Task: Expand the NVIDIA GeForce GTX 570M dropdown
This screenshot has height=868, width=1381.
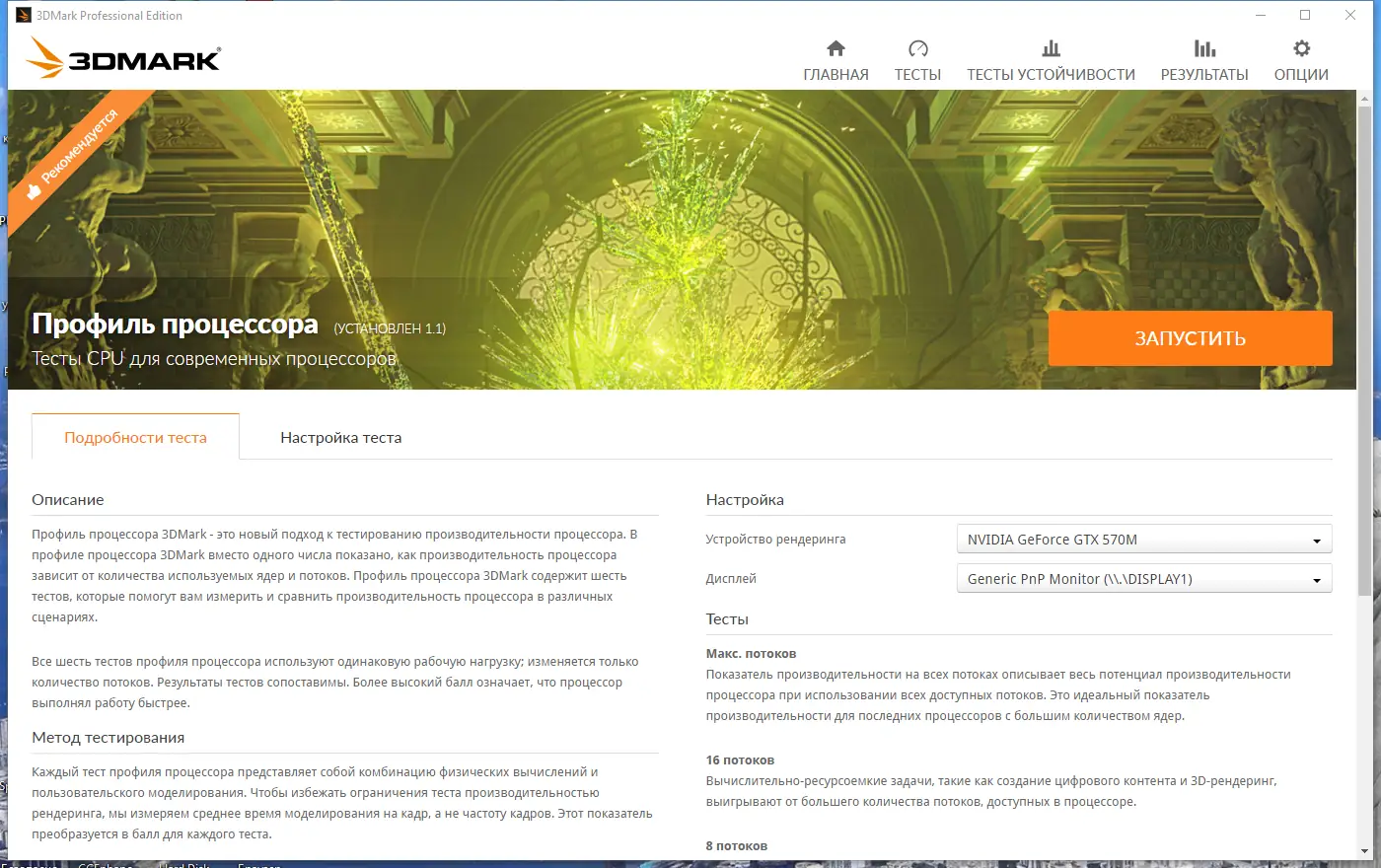Action: click(x=1144, y=540)
